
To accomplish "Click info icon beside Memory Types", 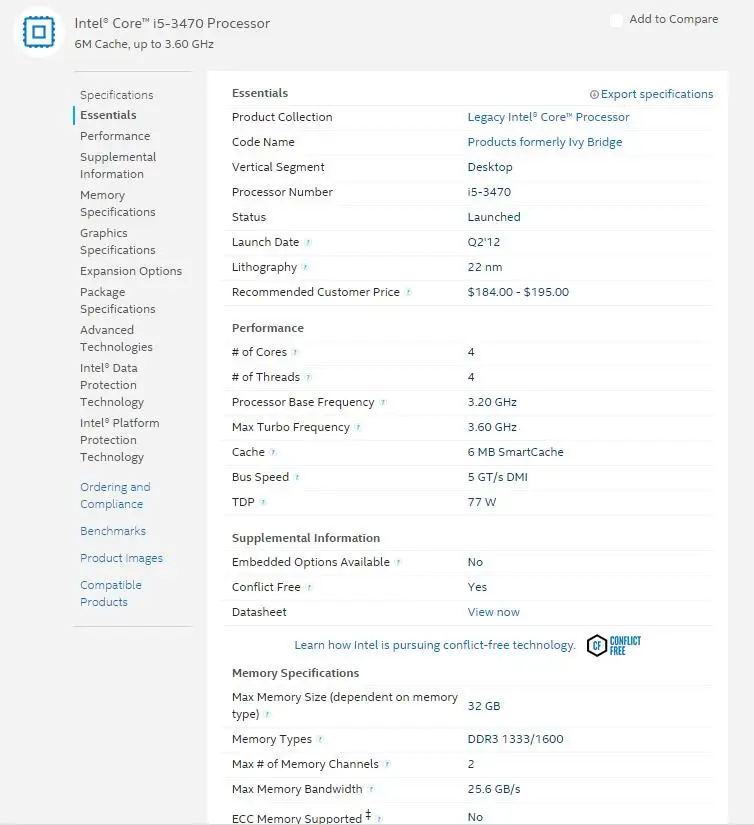I will pos(320,739).
